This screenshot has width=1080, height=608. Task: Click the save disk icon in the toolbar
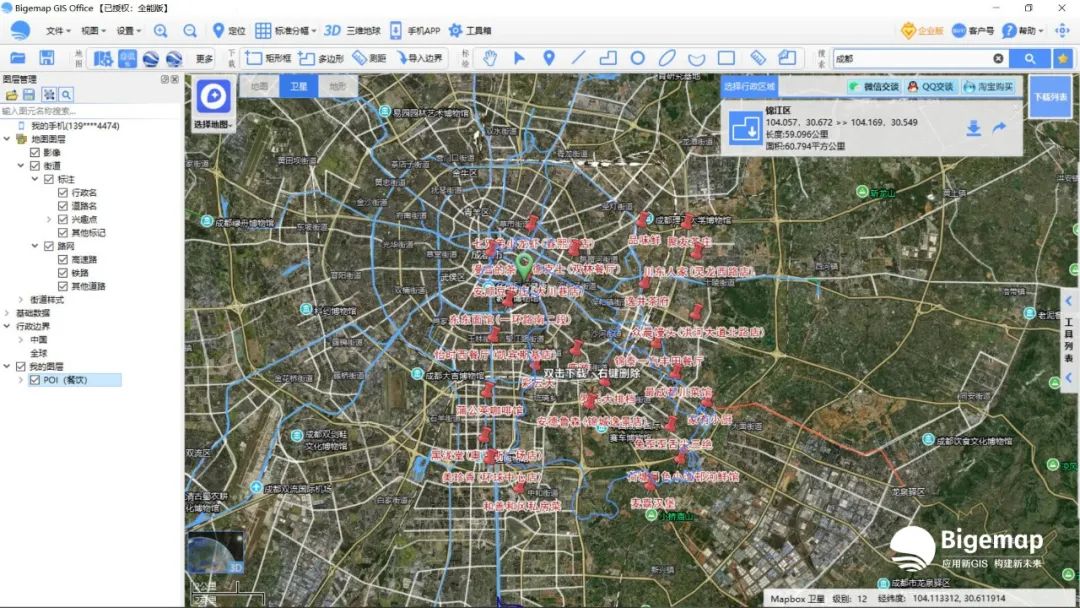pyautogui.click(x=46, y=58)
